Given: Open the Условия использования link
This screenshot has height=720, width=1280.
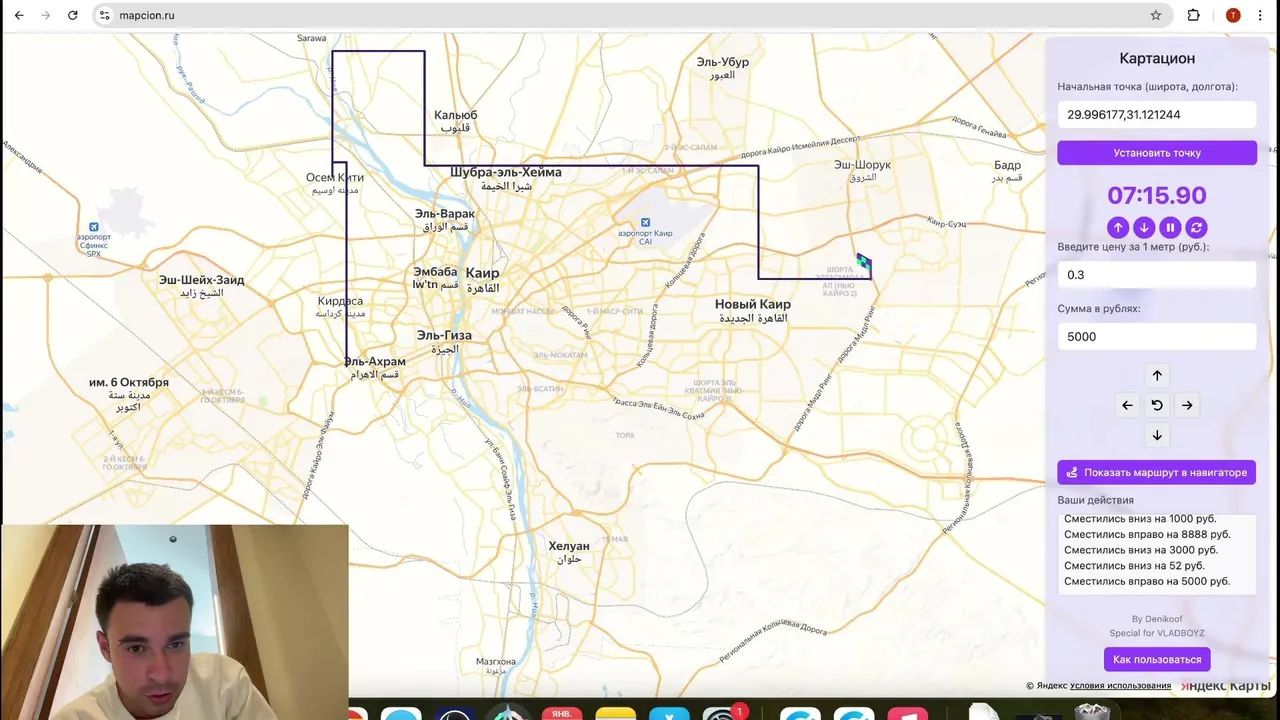Looking at the screenshot, I should point(1120,686).
